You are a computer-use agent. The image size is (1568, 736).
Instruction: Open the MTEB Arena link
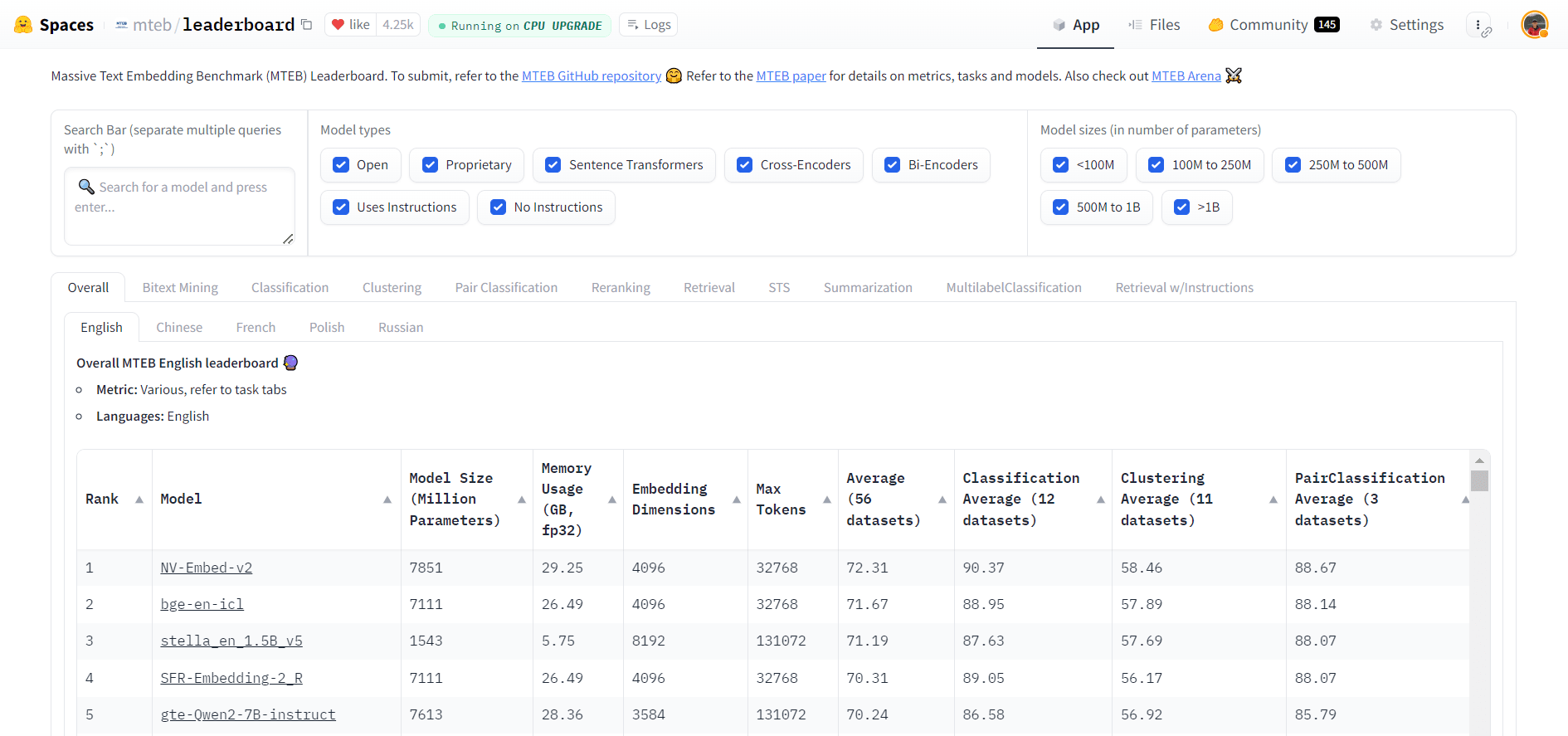click(1186, 76)
